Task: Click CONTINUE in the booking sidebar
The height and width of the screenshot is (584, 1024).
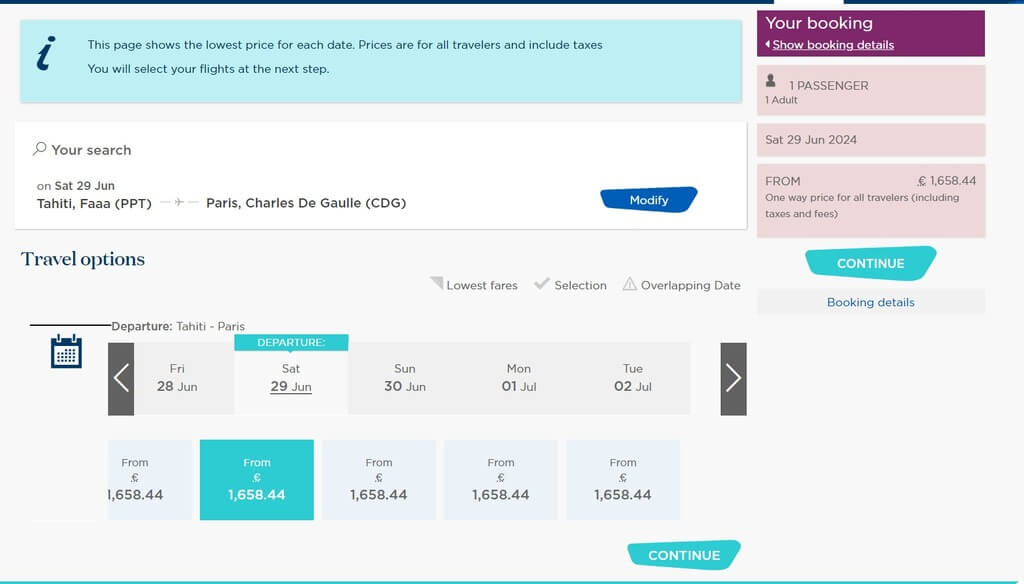Action: 871,263
